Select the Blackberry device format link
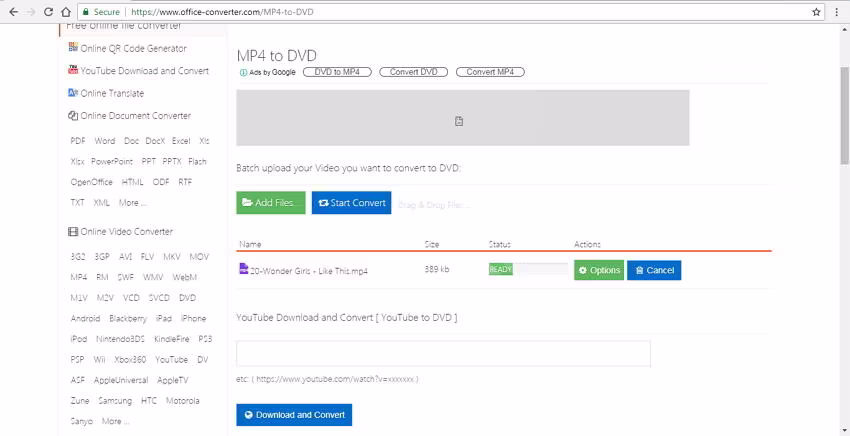This screenshot has width=850, height=436. [x=128, y=318]
